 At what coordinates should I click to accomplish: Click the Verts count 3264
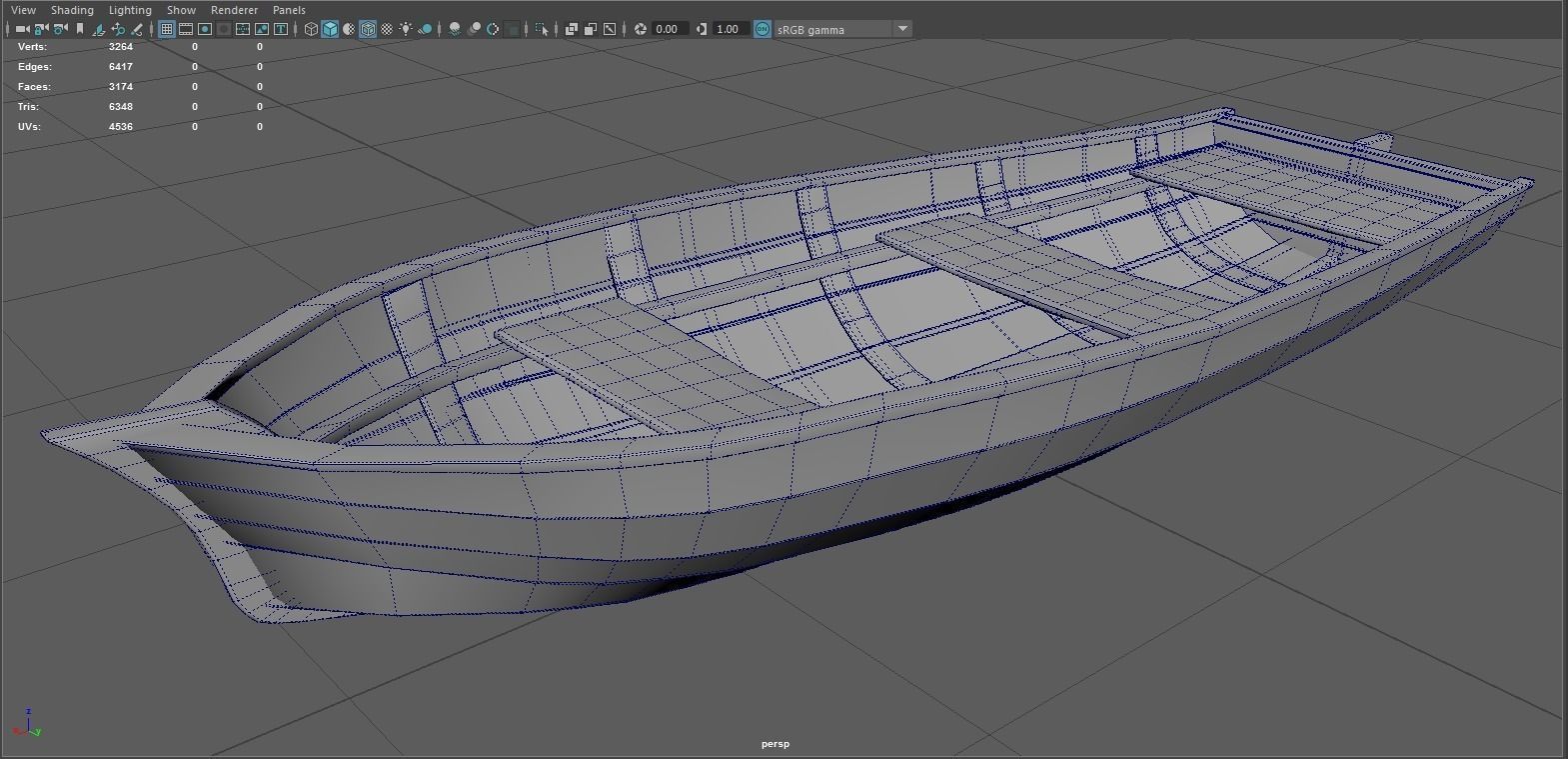click(120, 47)
